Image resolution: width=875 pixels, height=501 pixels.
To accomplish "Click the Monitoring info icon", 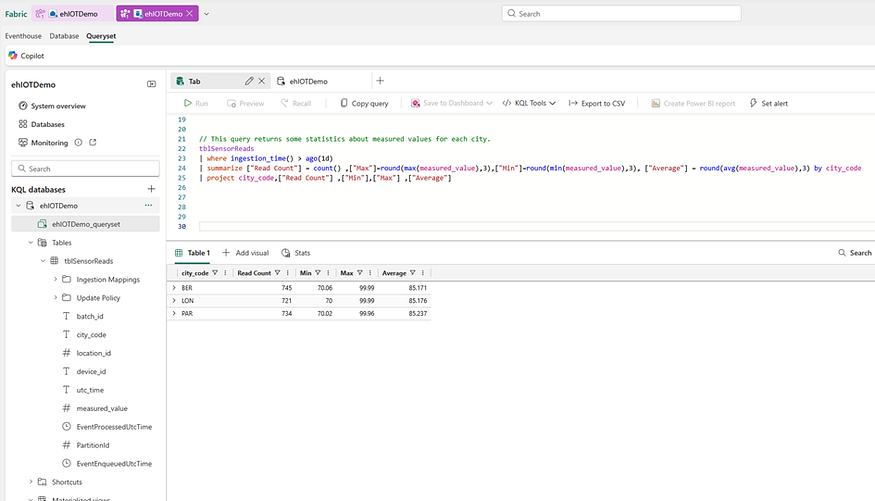I will 78,143.
